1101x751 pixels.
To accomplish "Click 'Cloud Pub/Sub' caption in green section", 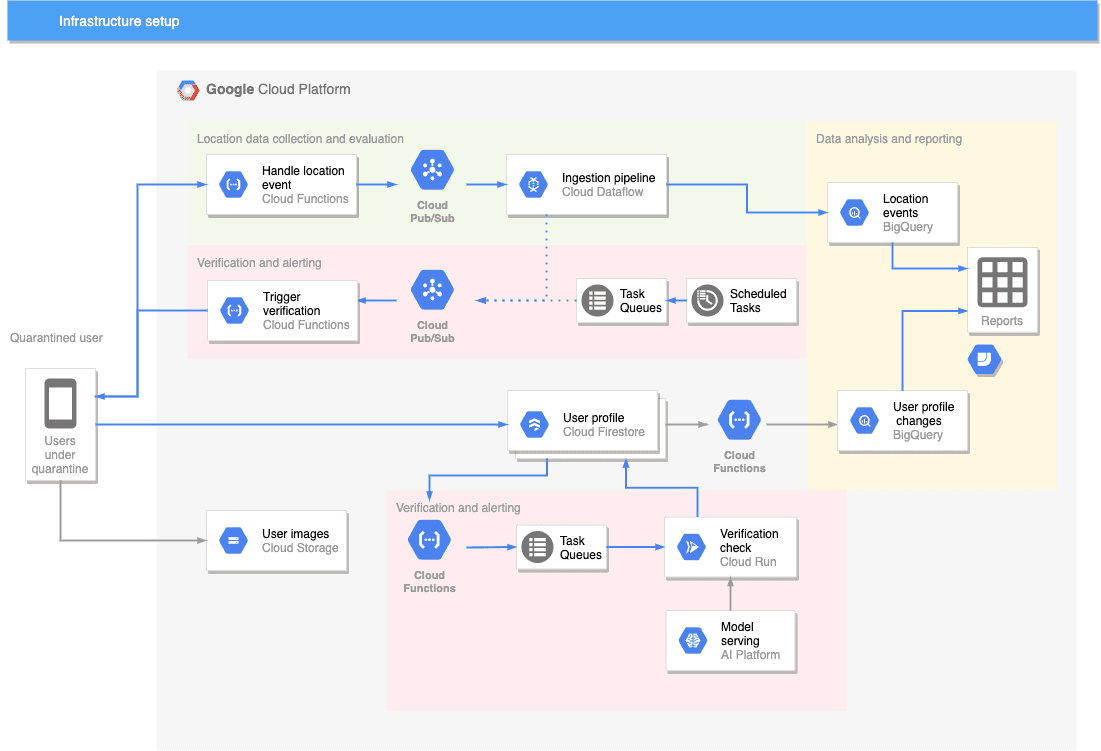I will [432, 211].
